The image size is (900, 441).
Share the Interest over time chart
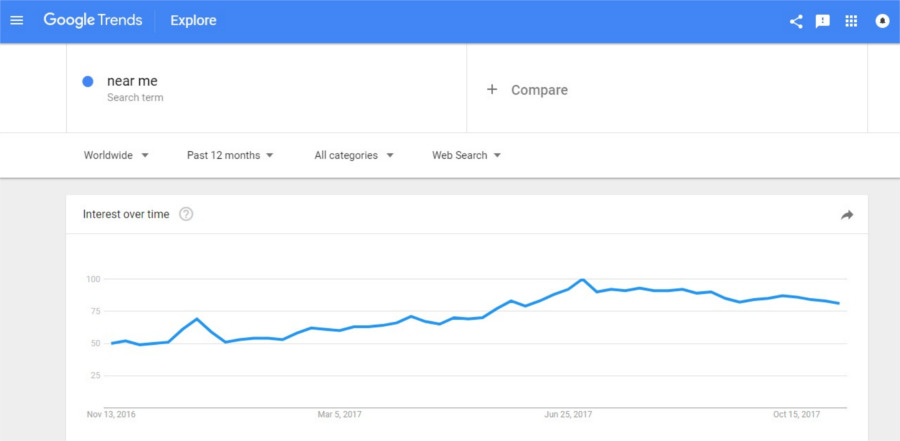pos(847,215)
